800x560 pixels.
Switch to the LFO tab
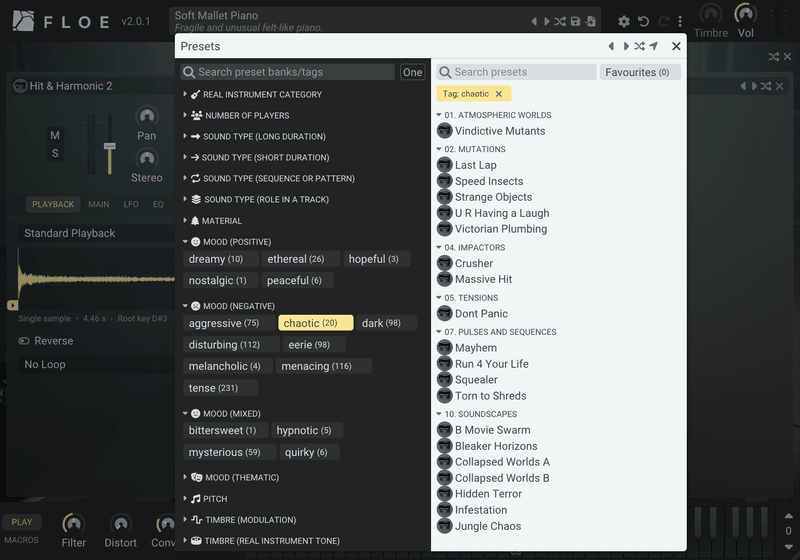tap(131, 205)
